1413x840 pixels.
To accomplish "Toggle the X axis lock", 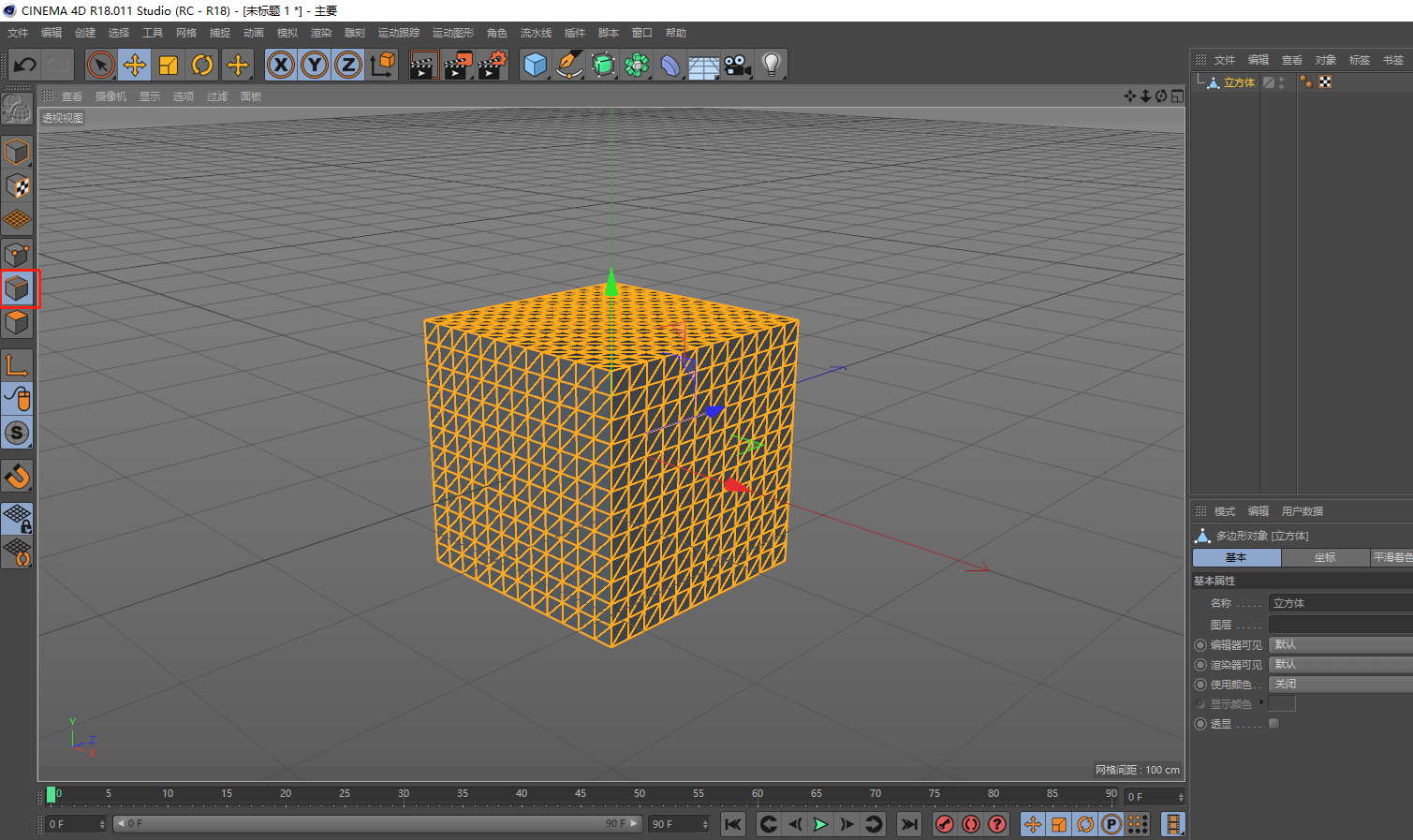I will (x=281, y=66).
